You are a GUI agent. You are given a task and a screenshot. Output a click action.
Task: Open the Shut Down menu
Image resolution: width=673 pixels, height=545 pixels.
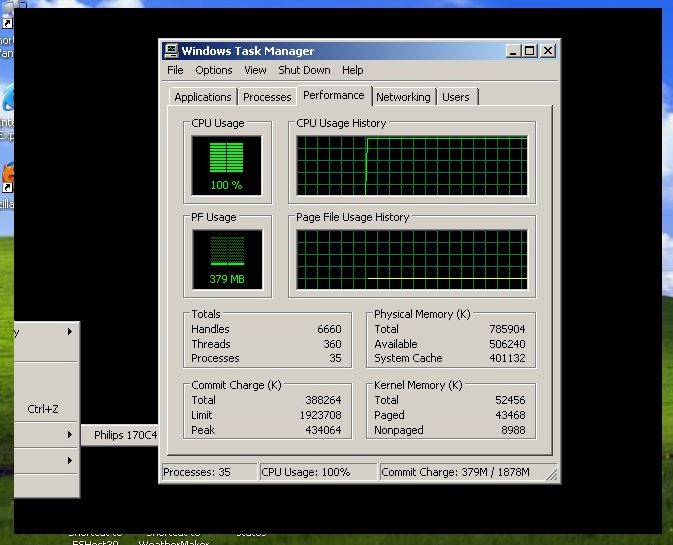click(x=304, y=70)
